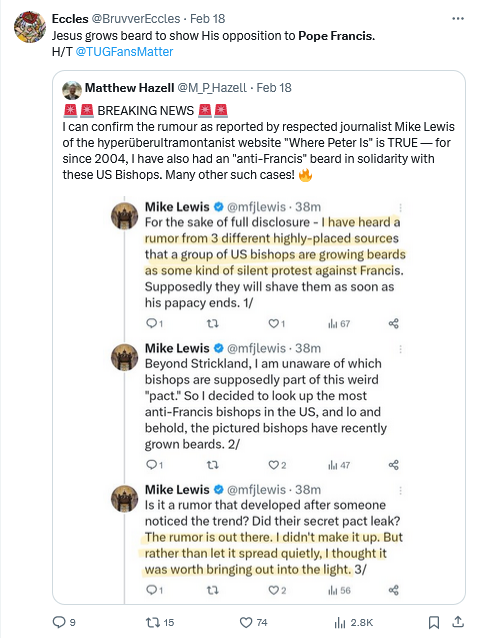Open options menu on Mike Lewis's second tweet

(400, 349)
